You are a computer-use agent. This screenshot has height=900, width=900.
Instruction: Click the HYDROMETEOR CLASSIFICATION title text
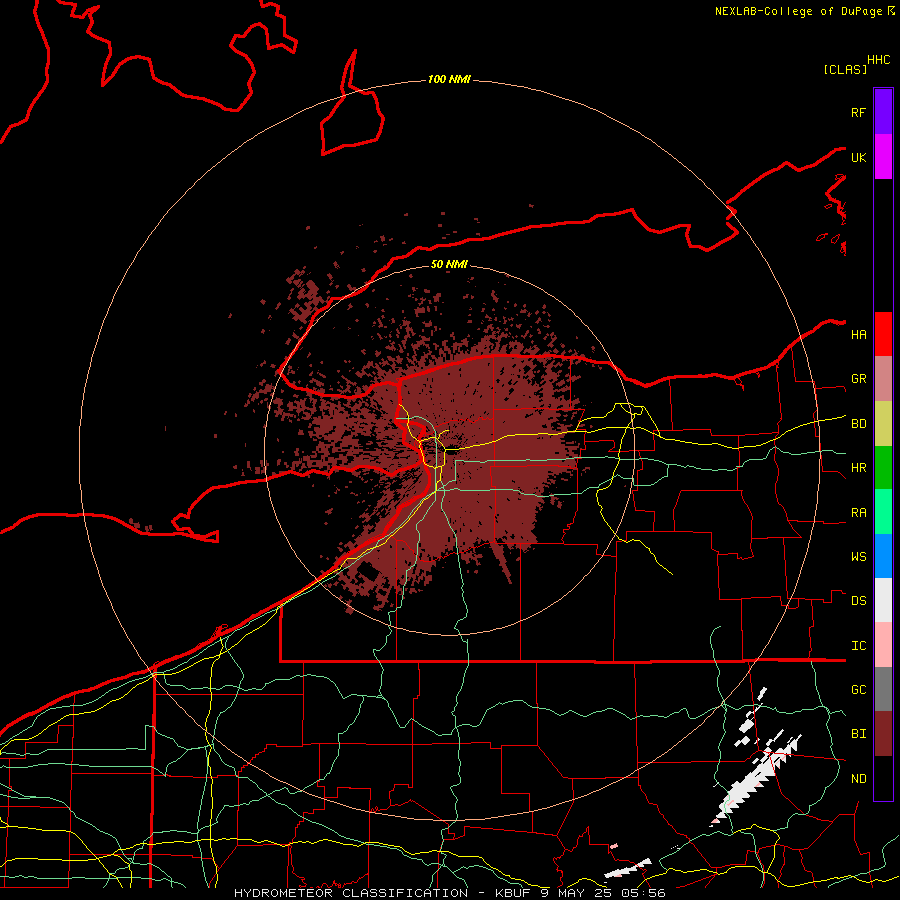[x=351, y=893]
